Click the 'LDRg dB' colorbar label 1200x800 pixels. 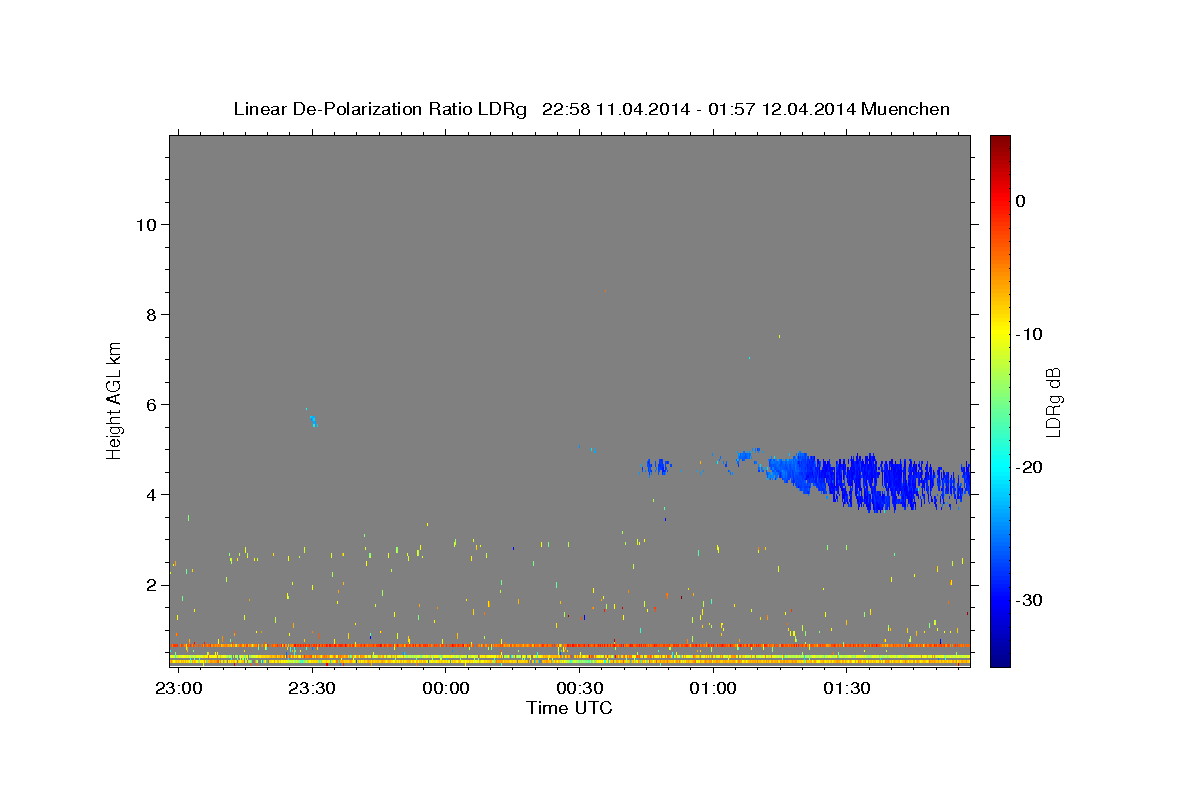tap(1053, 402)
